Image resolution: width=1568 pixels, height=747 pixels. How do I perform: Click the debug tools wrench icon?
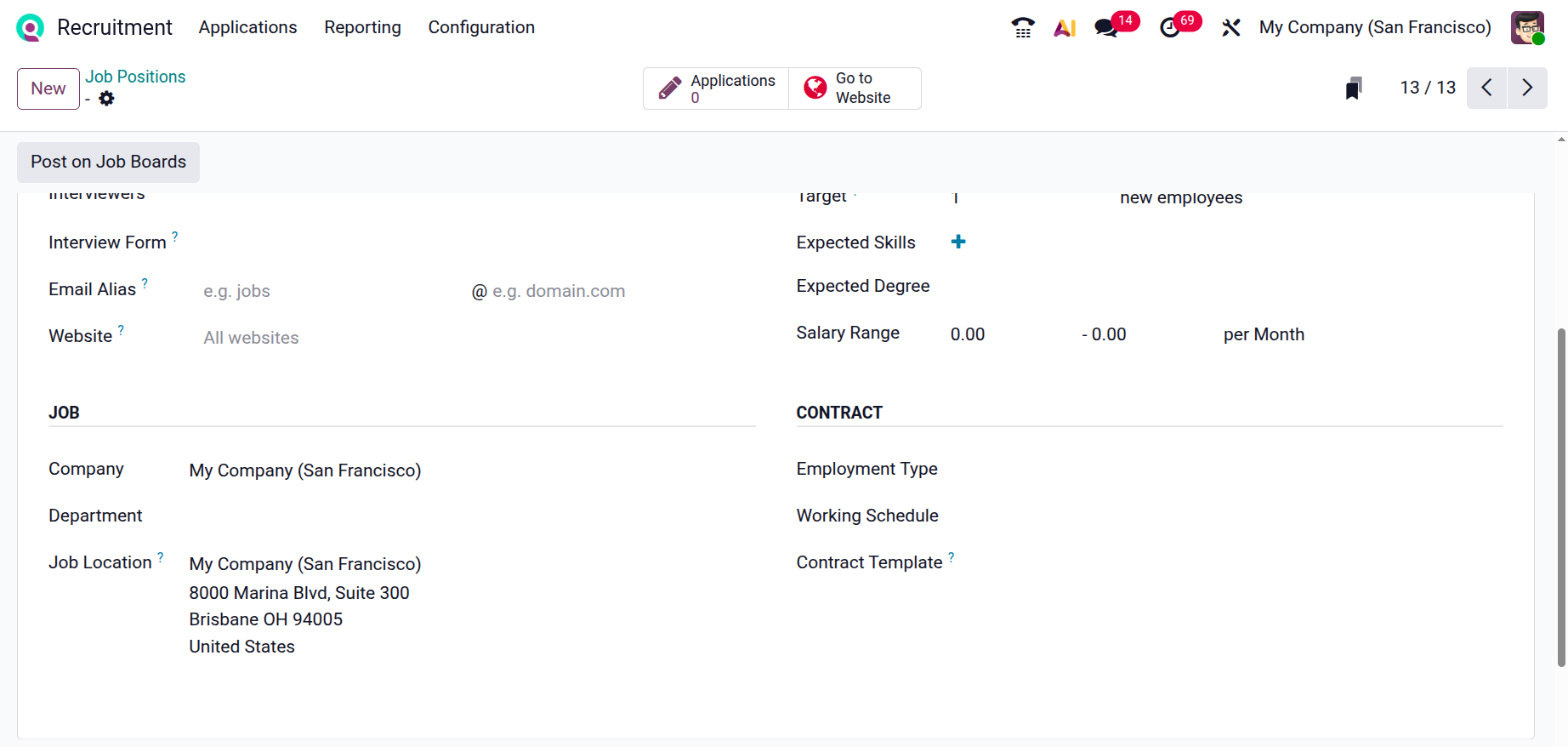pos(1230,27)
